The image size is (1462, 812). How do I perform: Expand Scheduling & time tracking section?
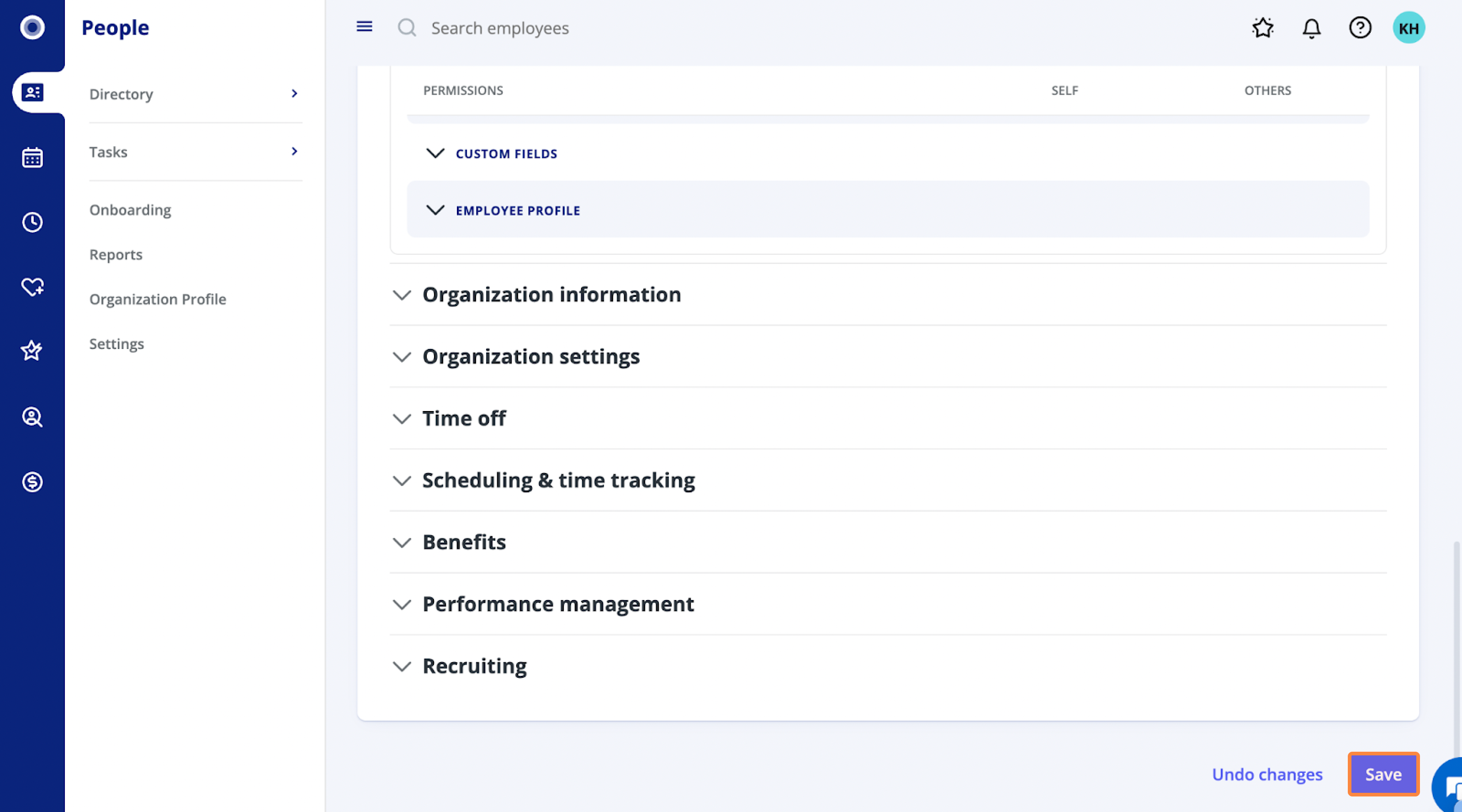[x=402, y=480]
